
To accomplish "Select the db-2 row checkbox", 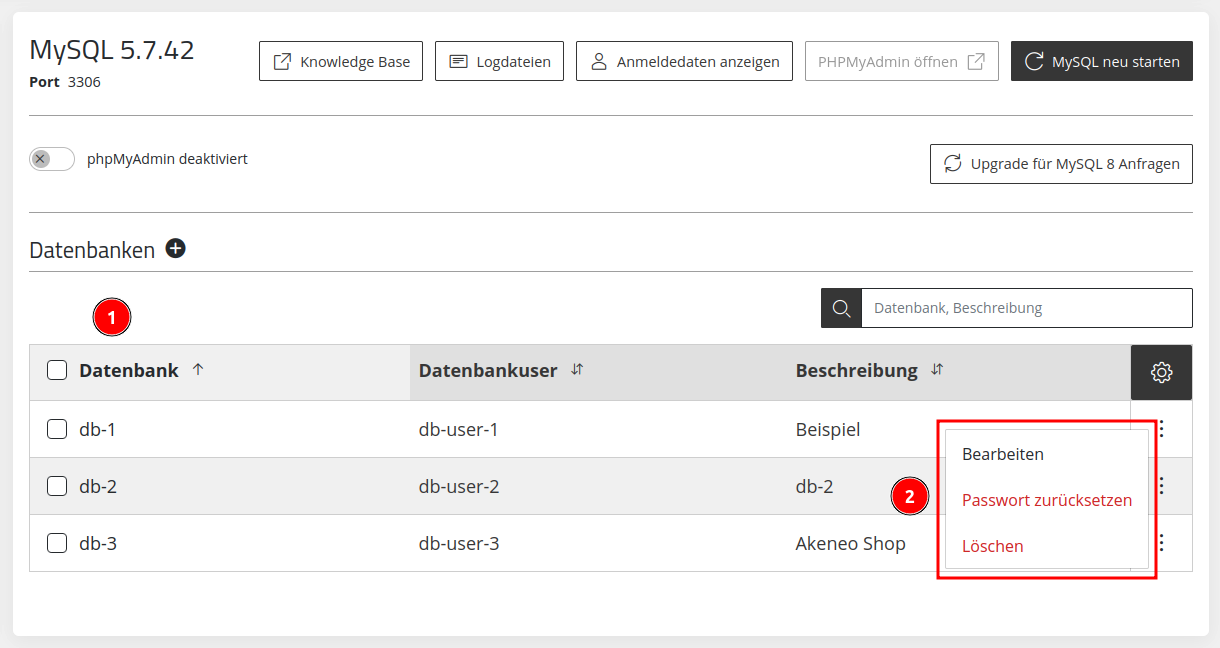I will pos(57,486).
